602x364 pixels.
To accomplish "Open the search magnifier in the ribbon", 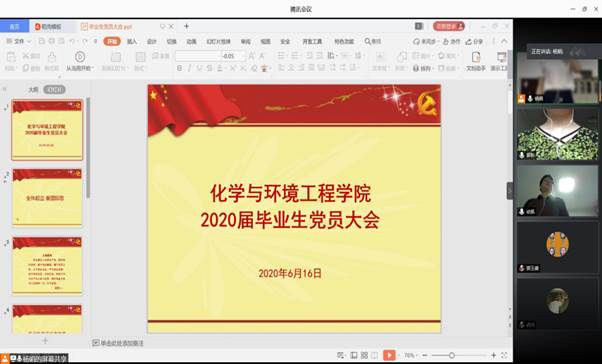I will tap(372, 41).
